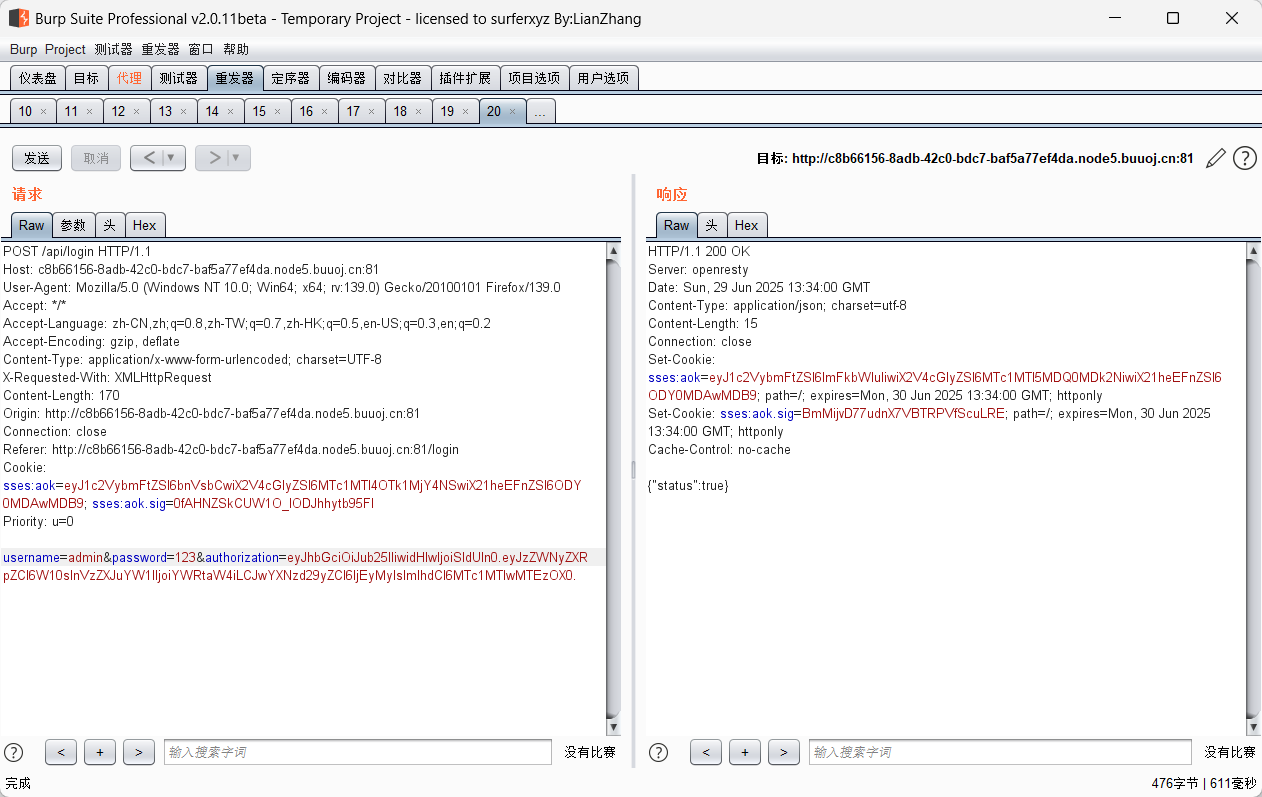Click the Burp Suite logo icon
1262x797 pixels.
[18, 18]
